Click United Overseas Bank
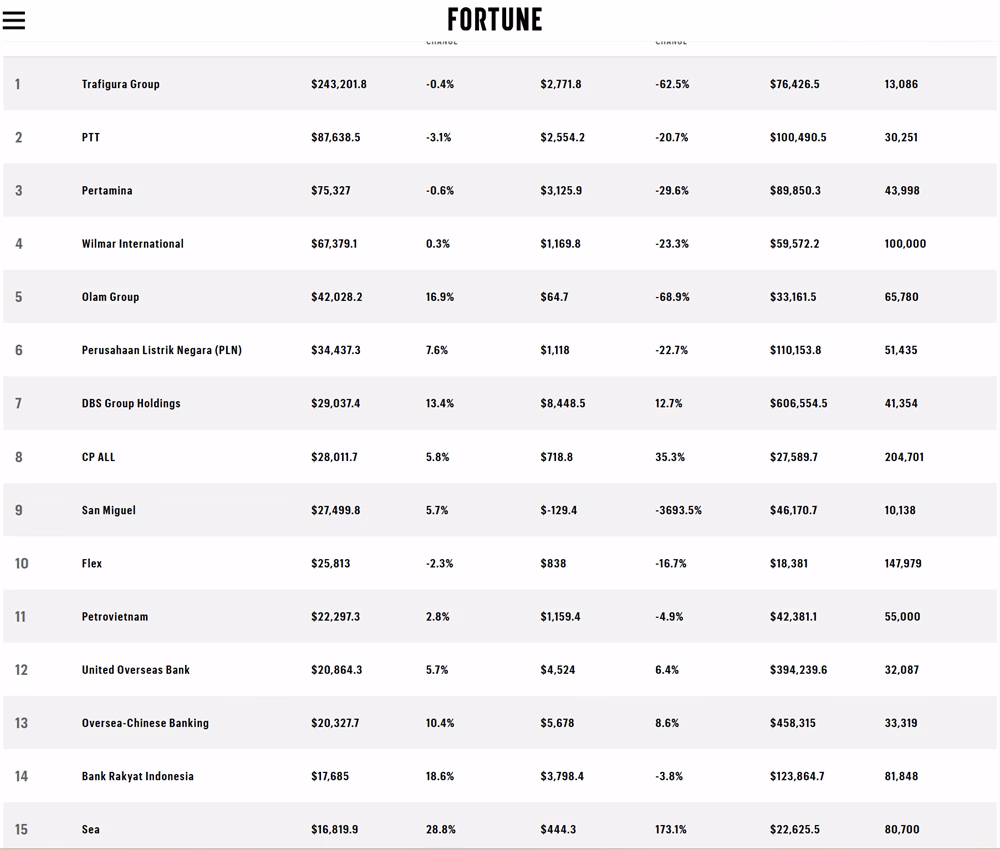 point(136,670)
